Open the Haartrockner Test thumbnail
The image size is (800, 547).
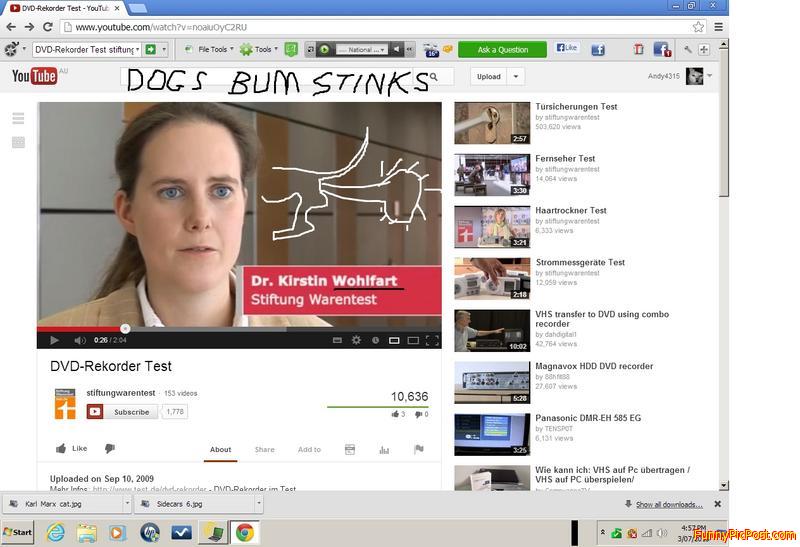pyautogui.click(x=492, y=227)
